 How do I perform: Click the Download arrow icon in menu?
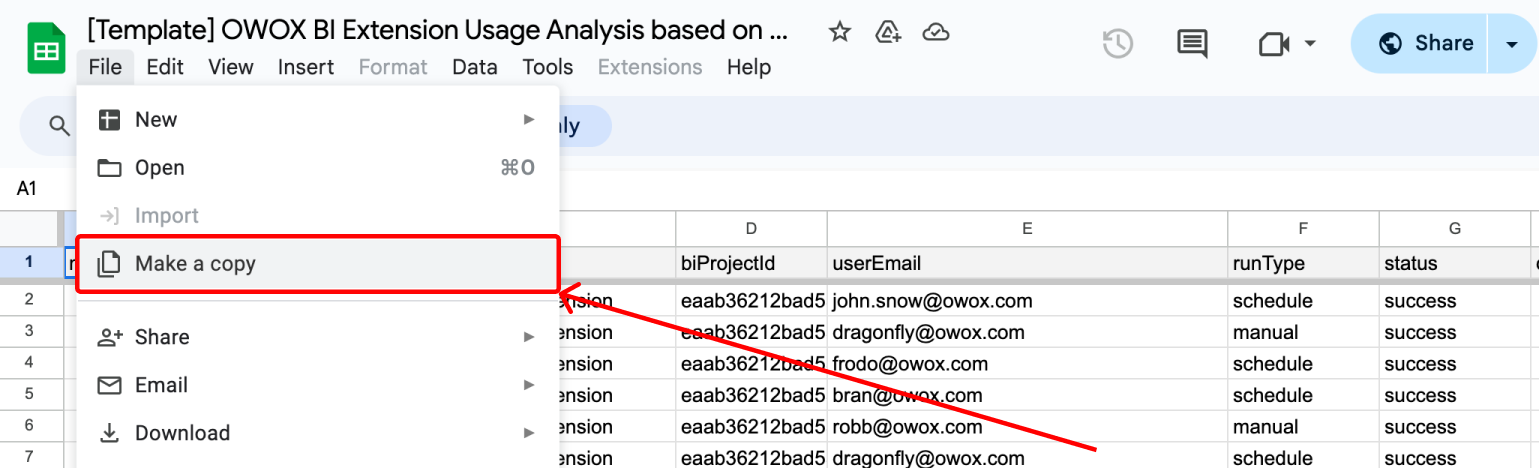pos(109,433)
